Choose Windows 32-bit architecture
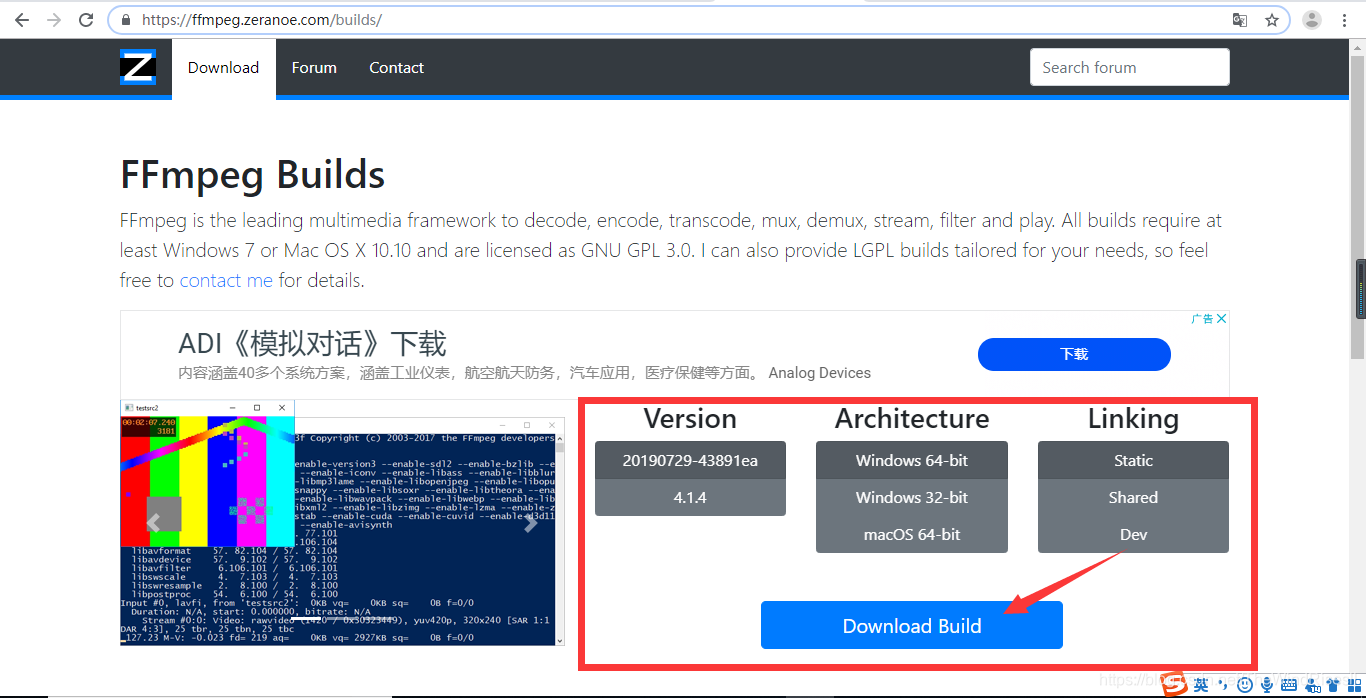1366x698 pixels. [912, 497]
